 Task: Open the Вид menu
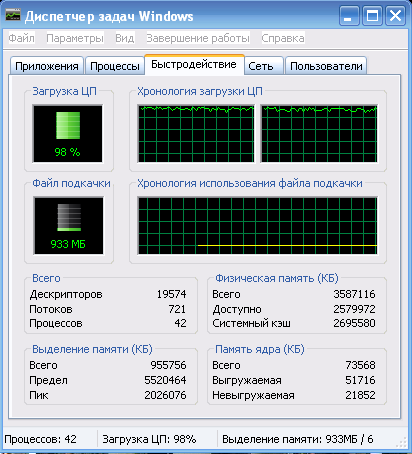click(x=125, y=38)
